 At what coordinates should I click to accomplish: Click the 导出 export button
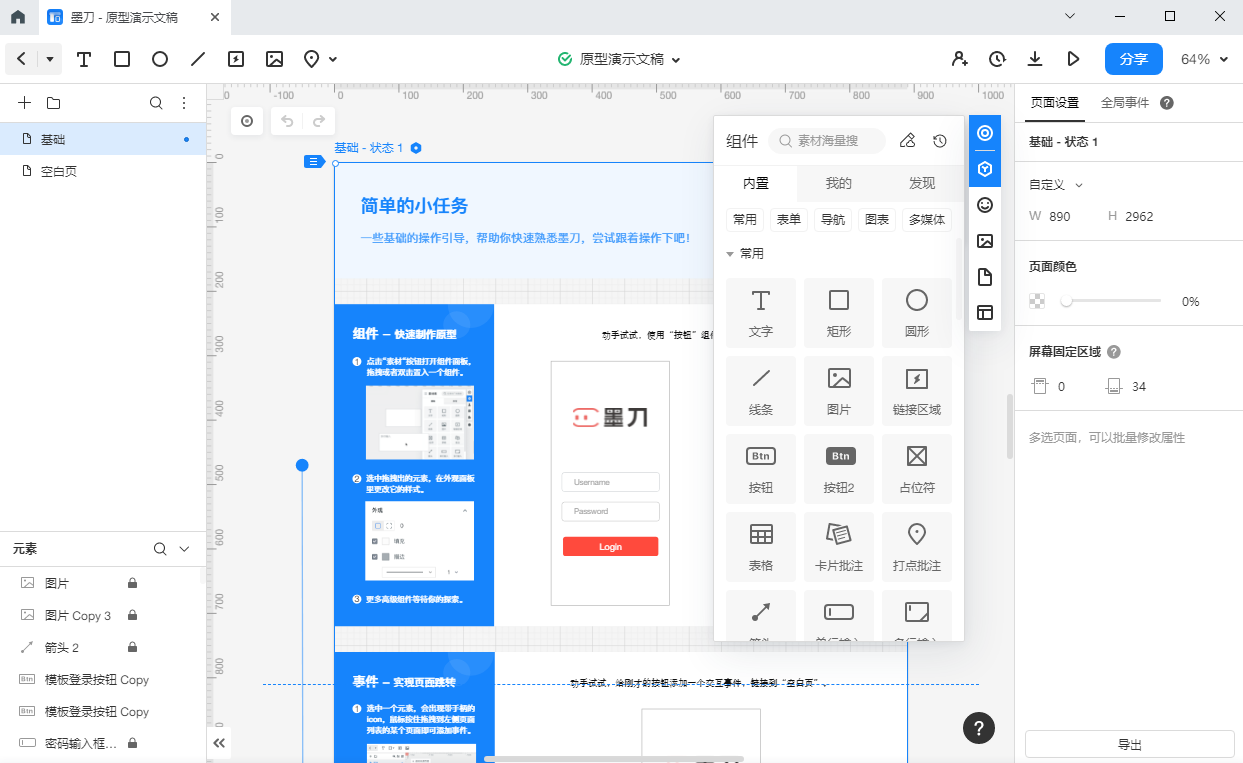(x=1129, y=745)
